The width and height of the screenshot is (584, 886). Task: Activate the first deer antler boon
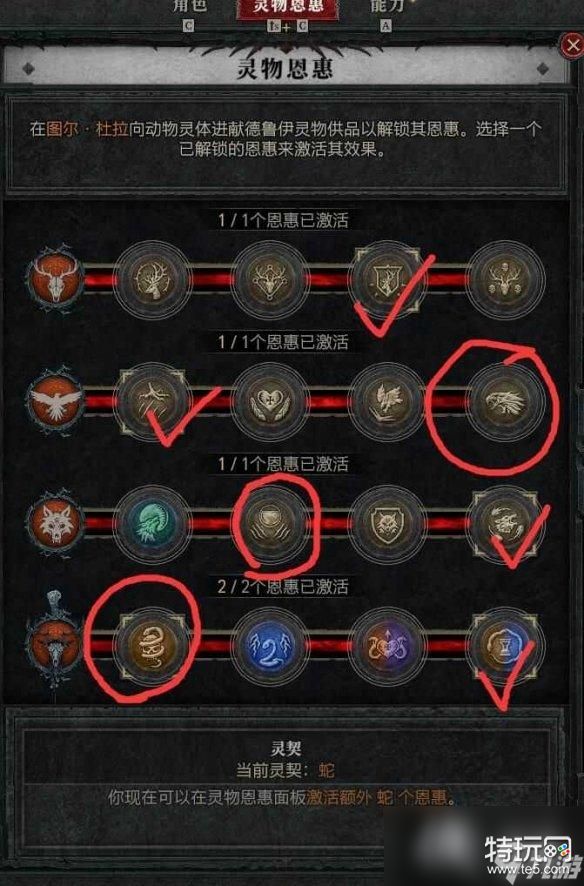[152, 279]
